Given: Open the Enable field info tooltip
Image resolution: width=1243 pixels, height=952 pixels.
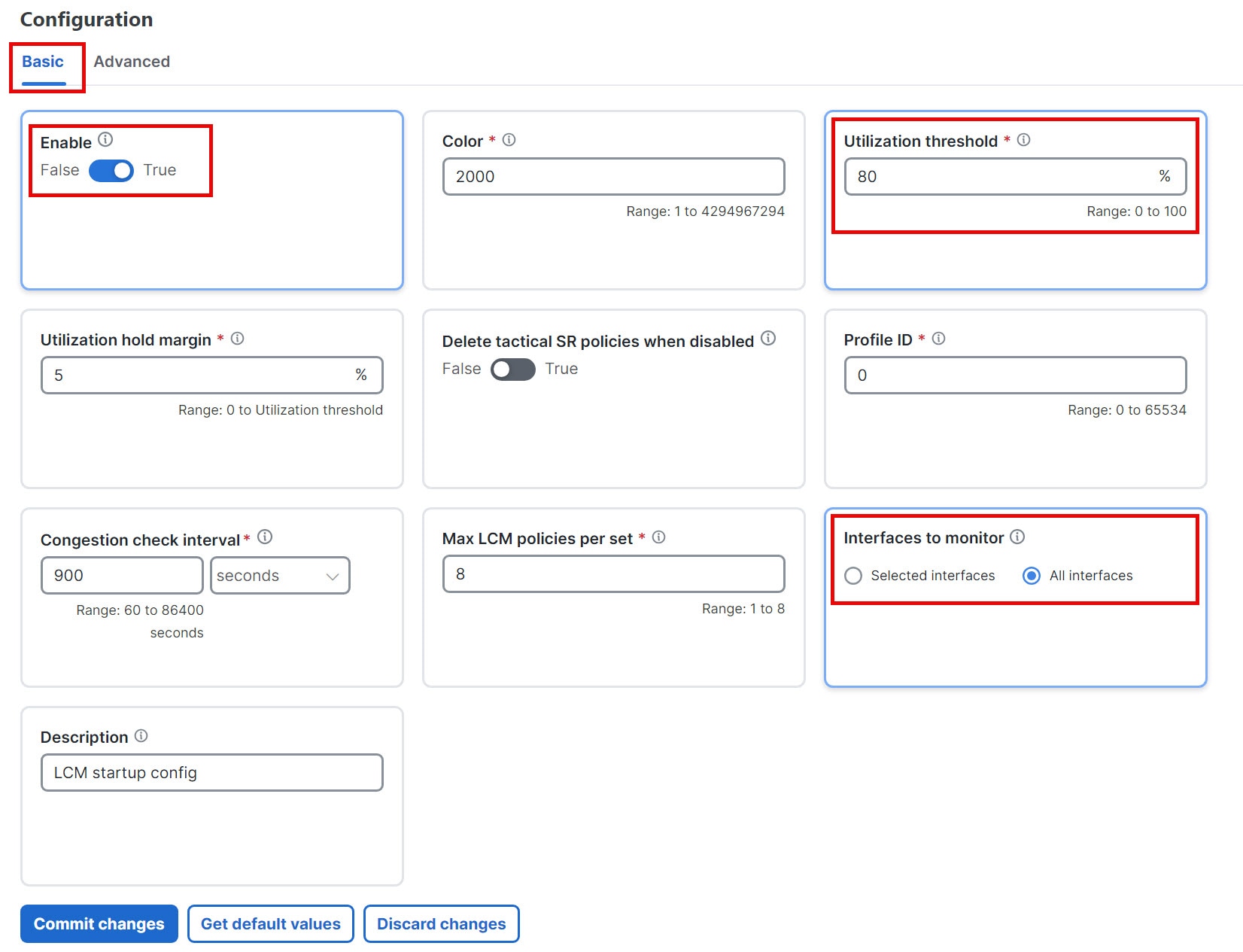Looking at the screenshot, I should [105, 139].
